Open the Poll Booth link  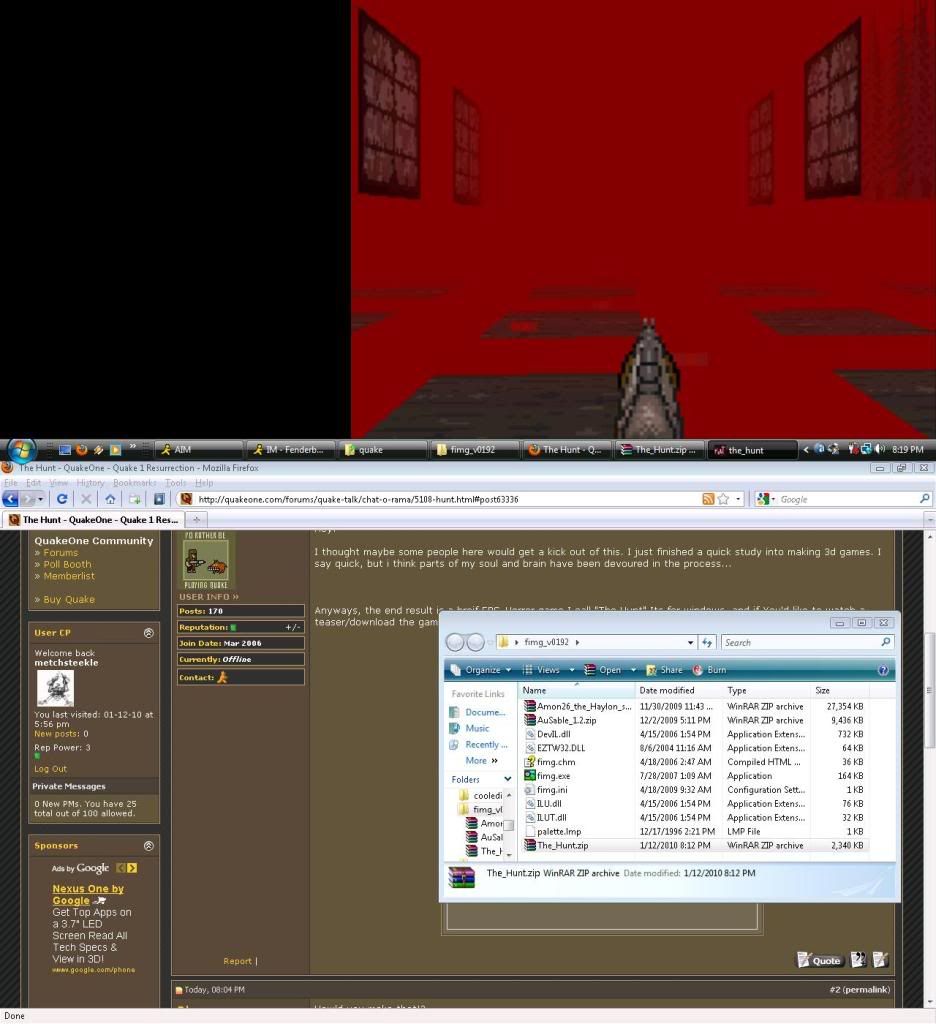point(67,564)
